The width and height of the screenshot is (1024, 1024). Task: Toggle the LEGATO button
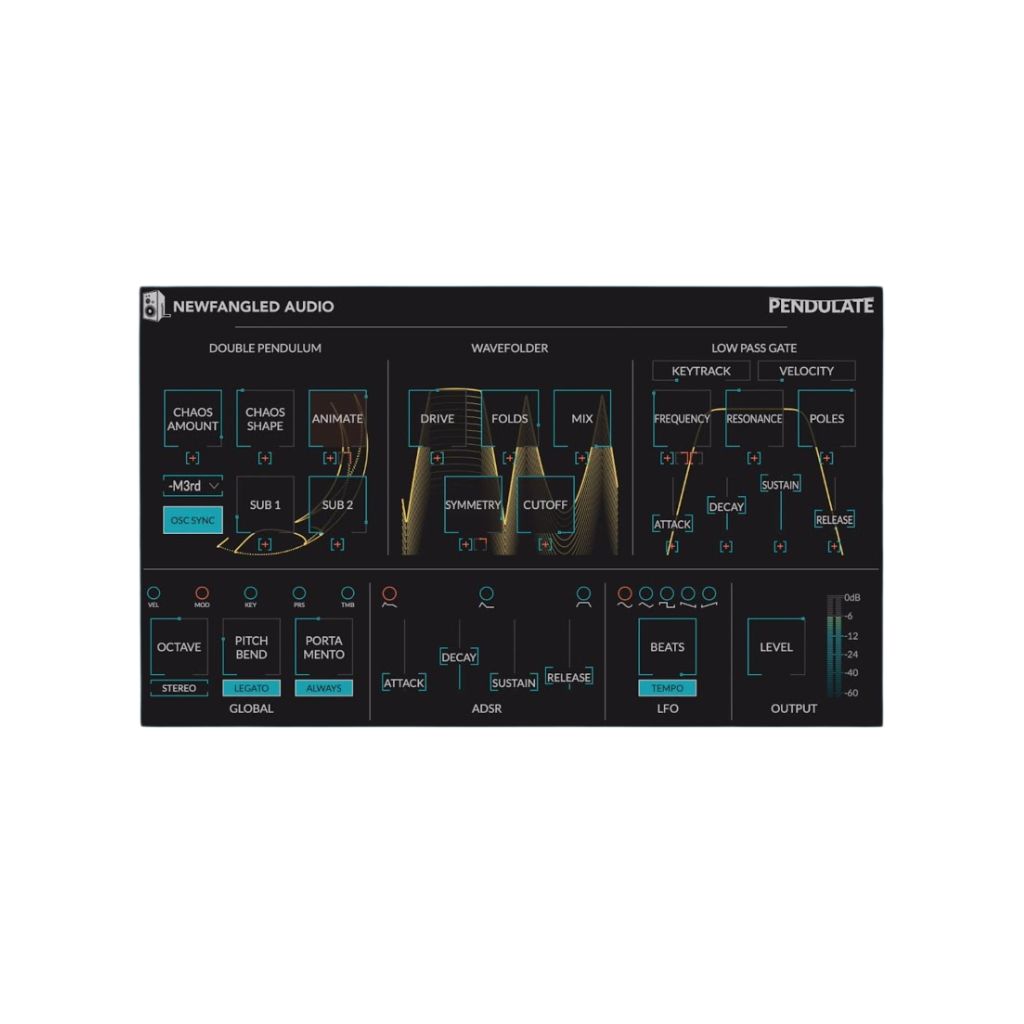coord(251,688)
